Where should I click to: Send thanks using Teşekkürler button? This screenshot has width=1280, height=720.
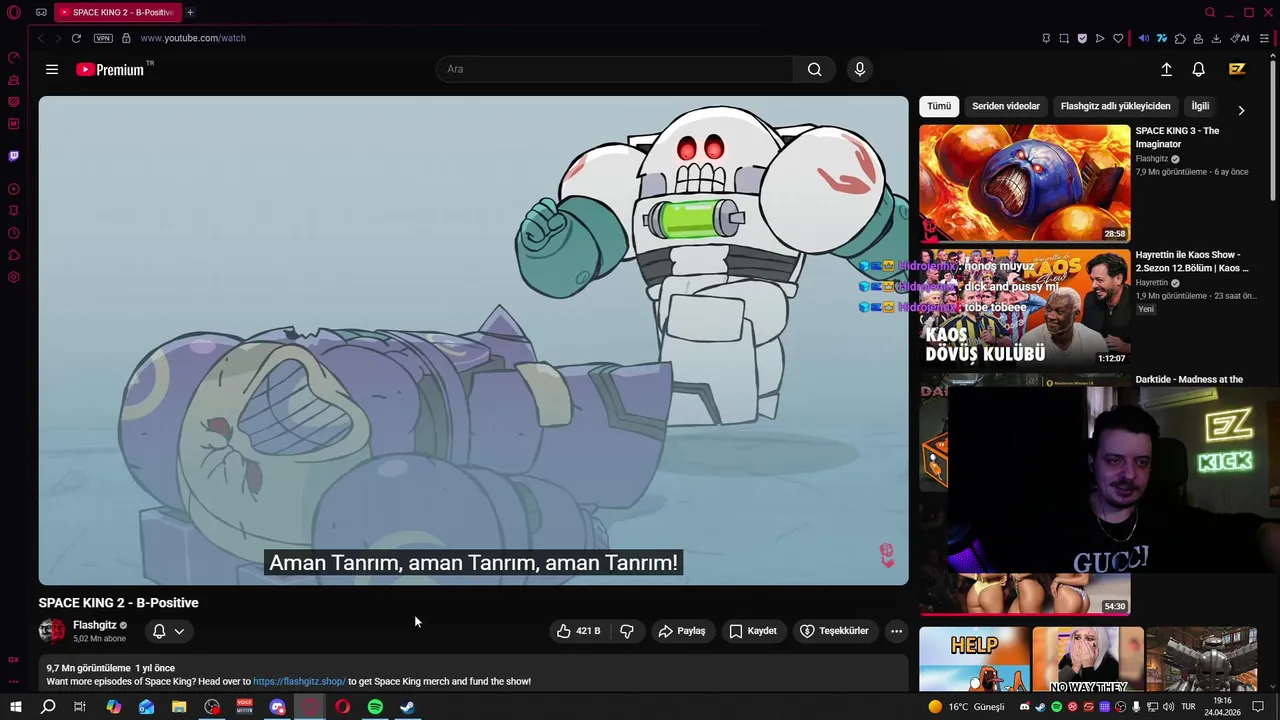[834, 631]
